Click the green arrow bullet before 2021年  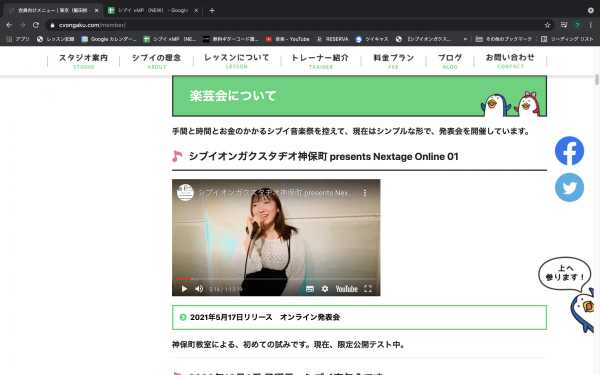pos(183,317)
